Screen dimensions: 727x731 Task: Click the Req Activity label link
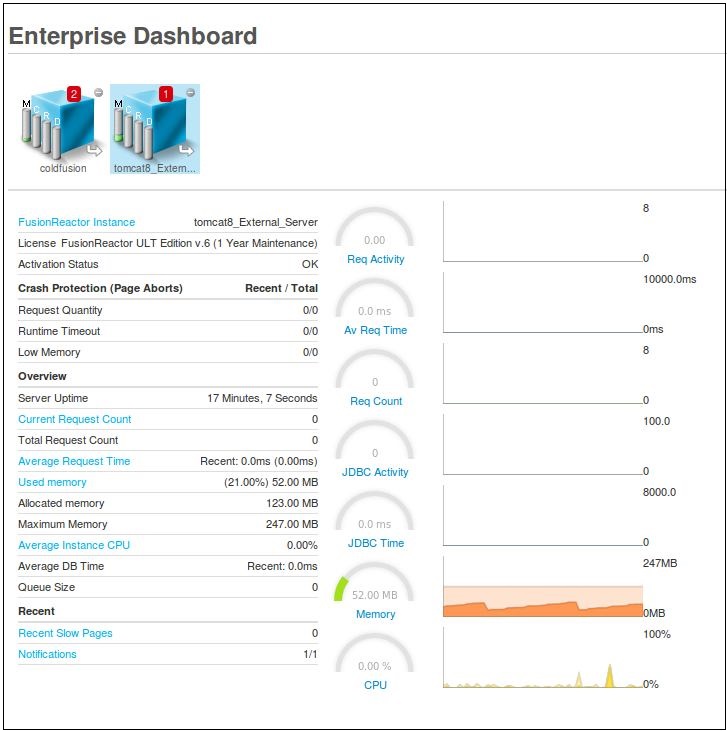click(375, 259)
